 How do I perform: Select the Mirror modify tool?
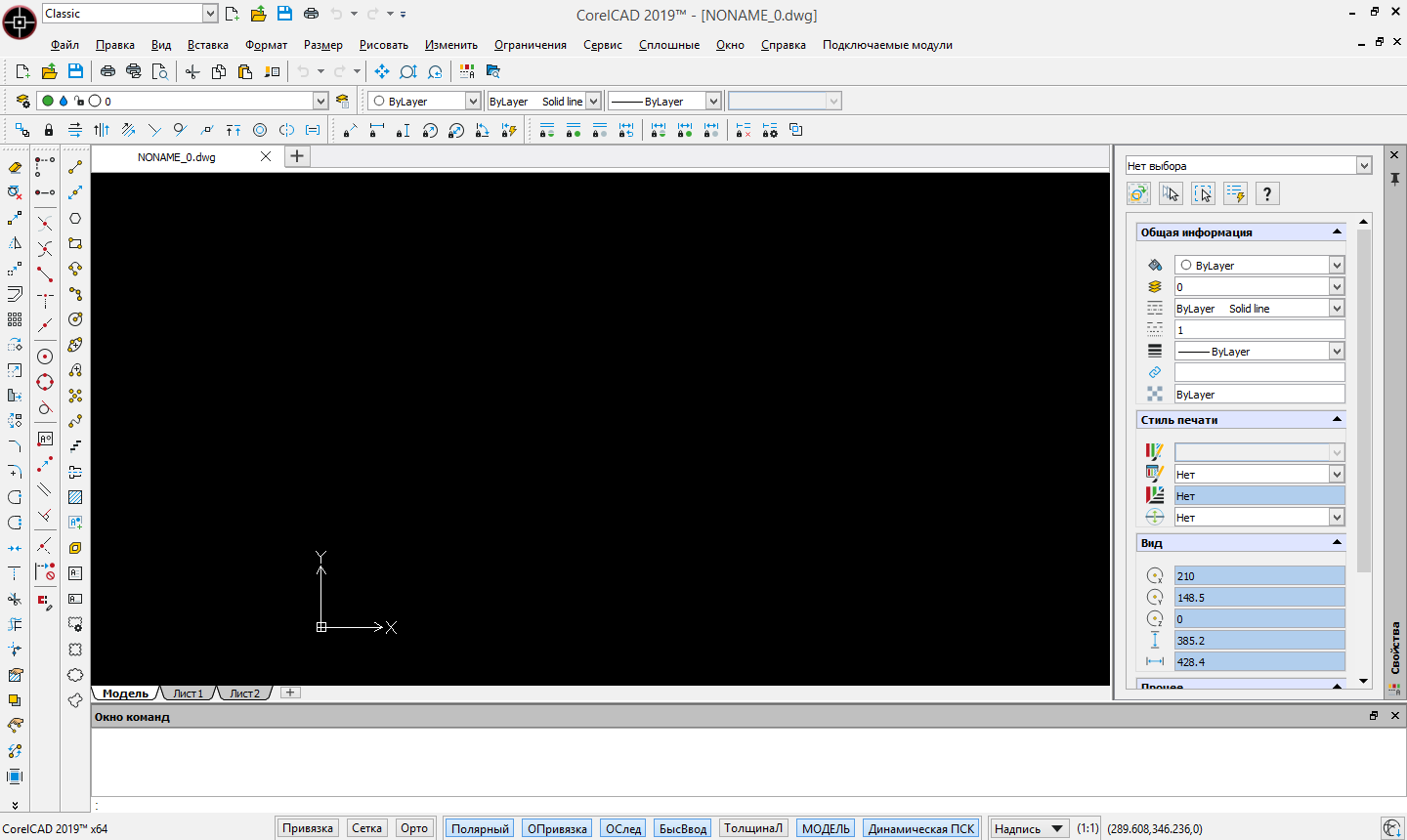pyautogui.click(x=15, y=243)
